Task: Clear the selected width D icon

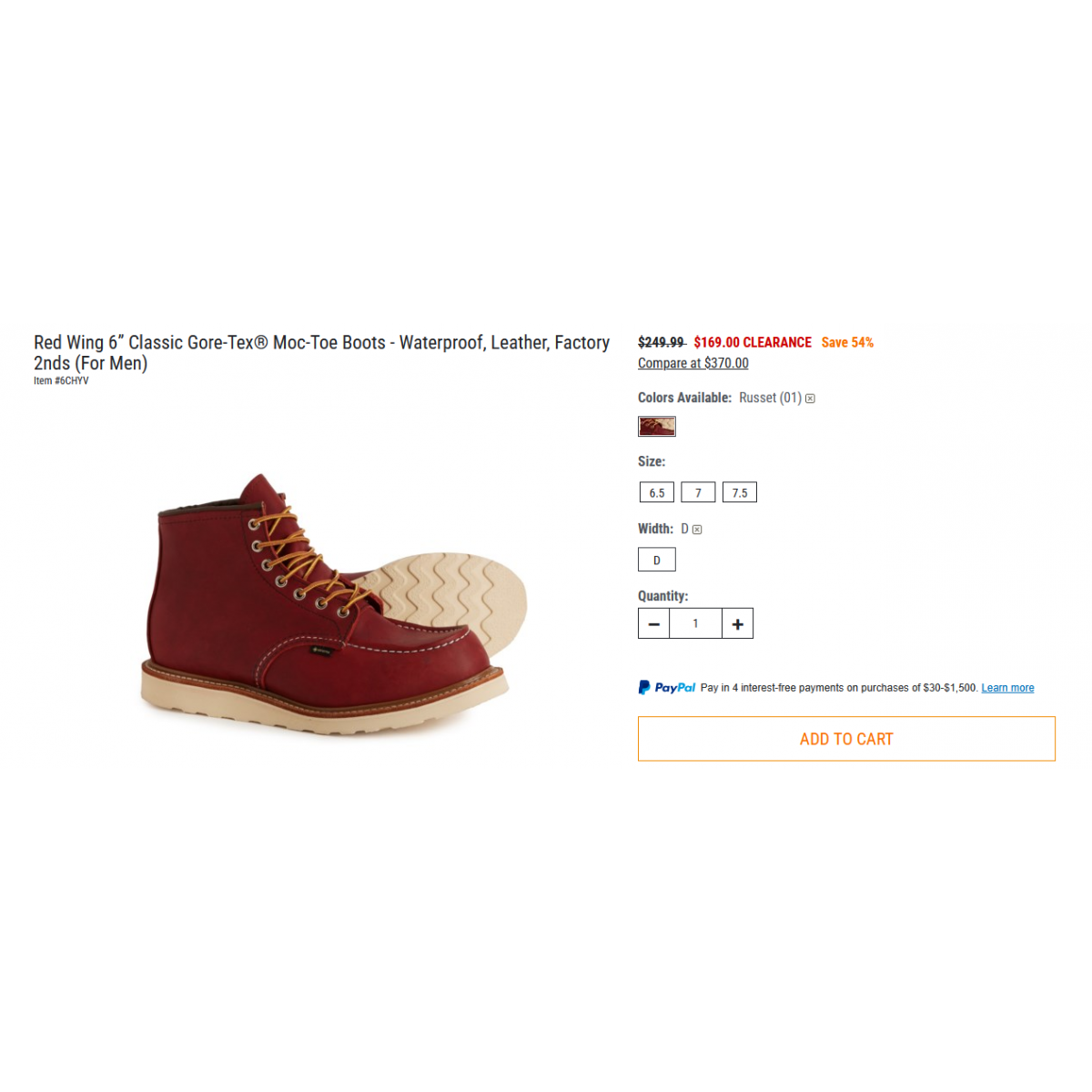Action: click(697, 530)
